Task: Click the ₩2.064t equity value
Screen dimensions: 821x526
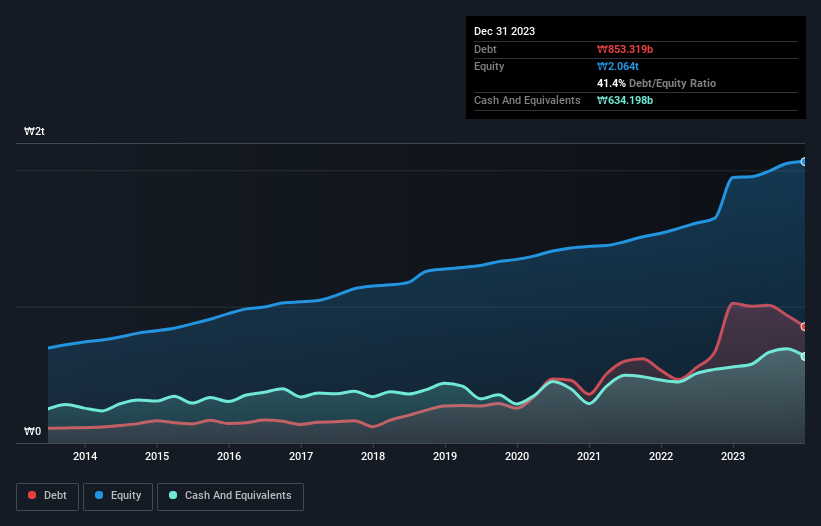Action: tap(617, 66)
